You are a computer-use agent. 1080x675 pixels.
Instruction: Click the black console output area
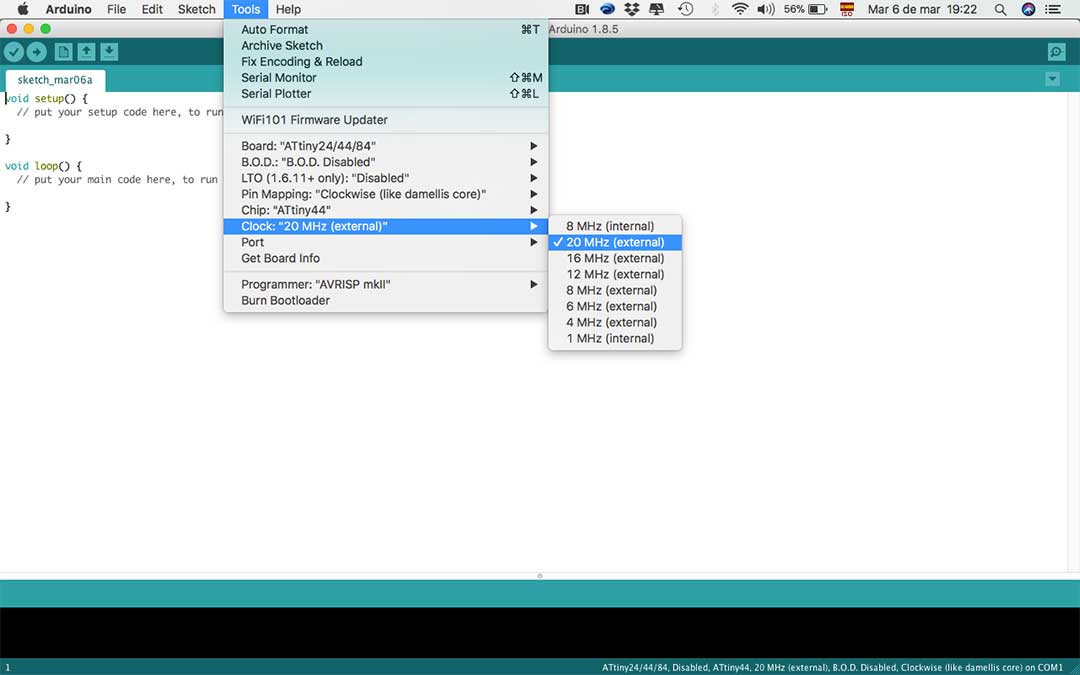pos(540,632)
